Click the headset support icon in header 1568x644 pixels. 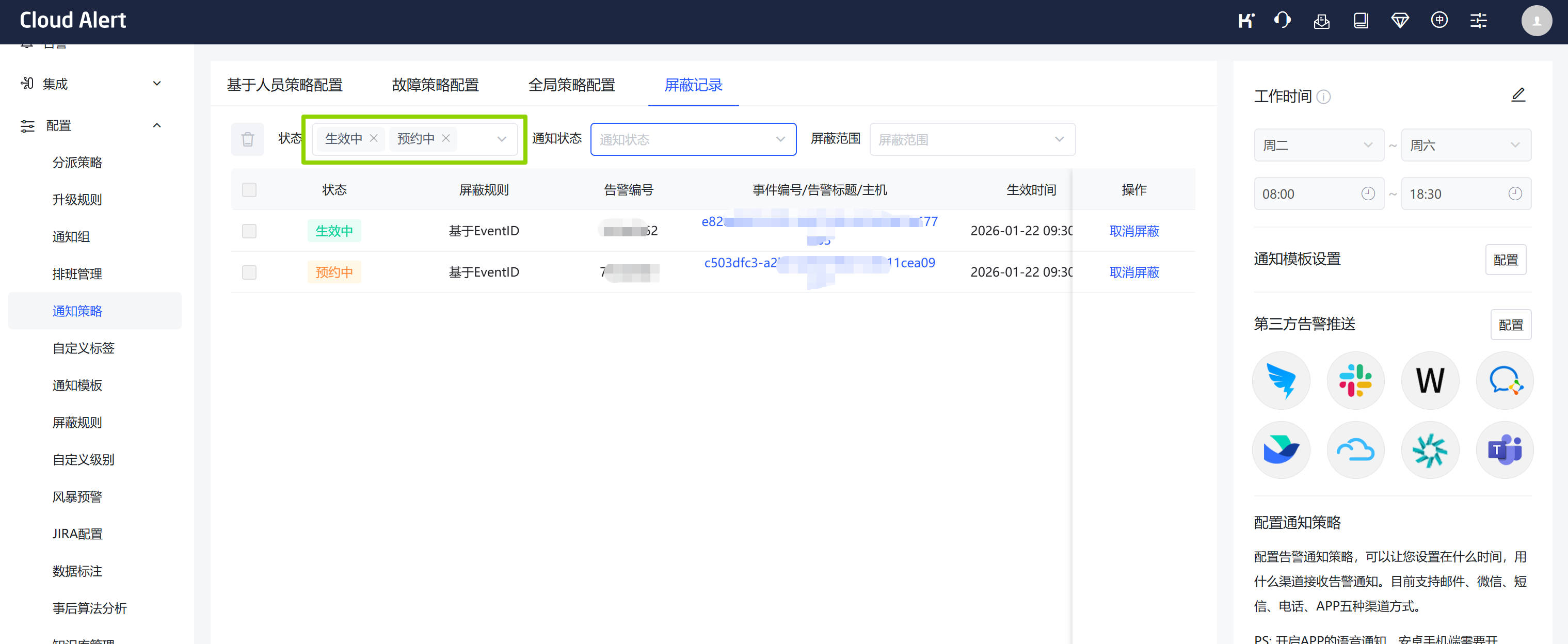pos(1282,21)
